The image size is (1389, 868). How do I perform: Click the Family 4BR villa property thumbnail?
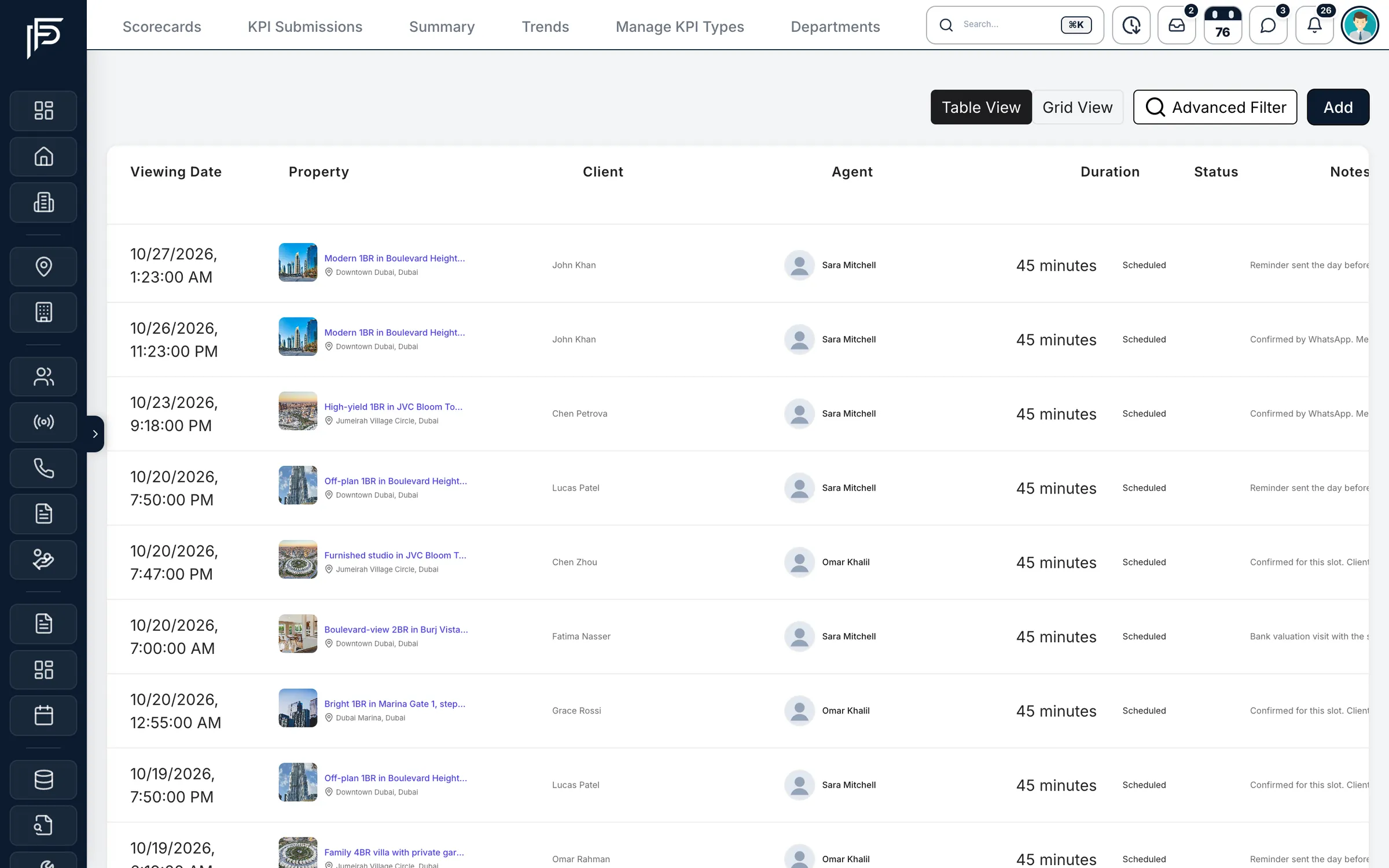click(298, 852)
